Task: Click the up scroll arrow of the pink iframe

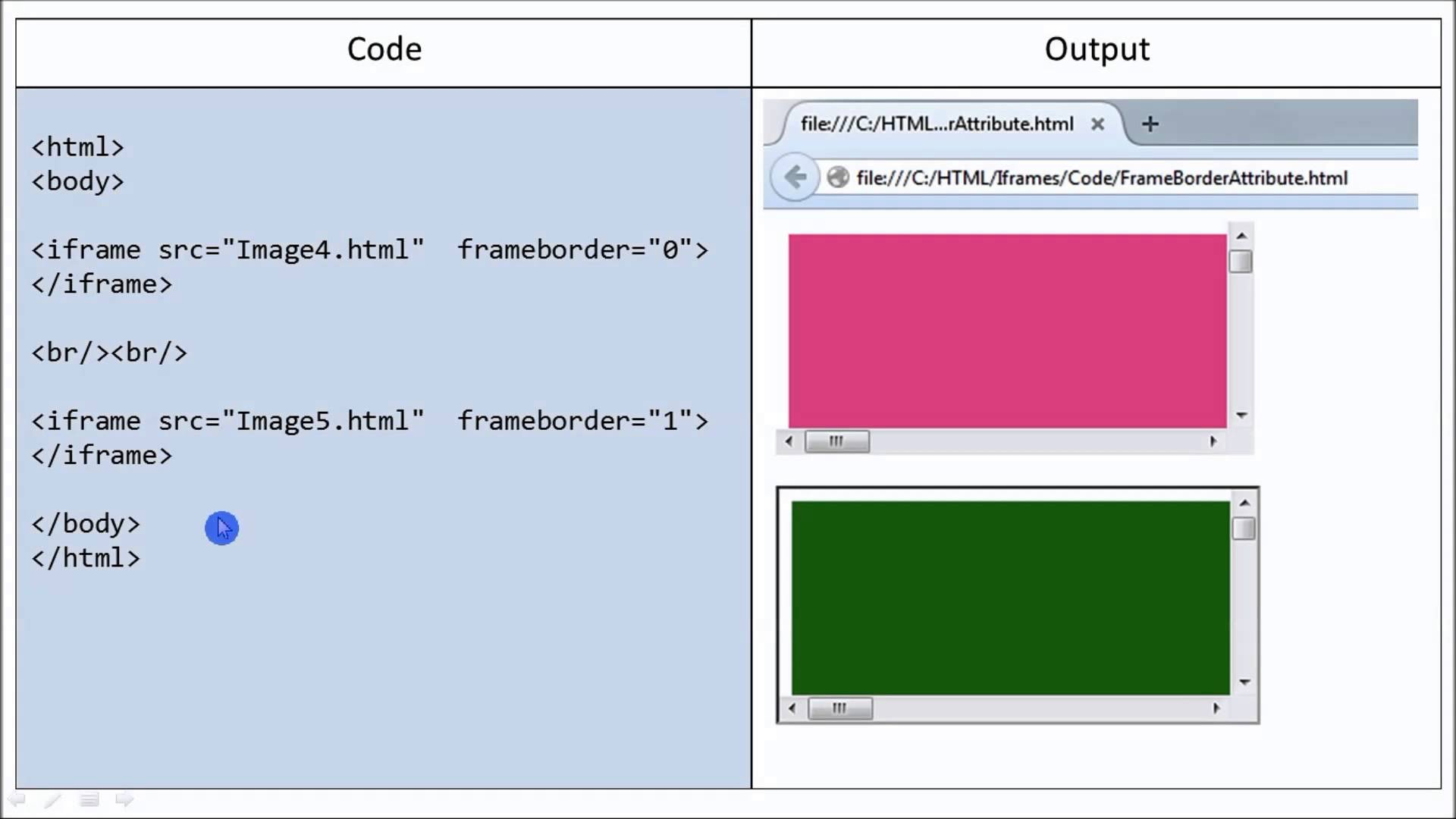Action: (x=1241, y=235)
